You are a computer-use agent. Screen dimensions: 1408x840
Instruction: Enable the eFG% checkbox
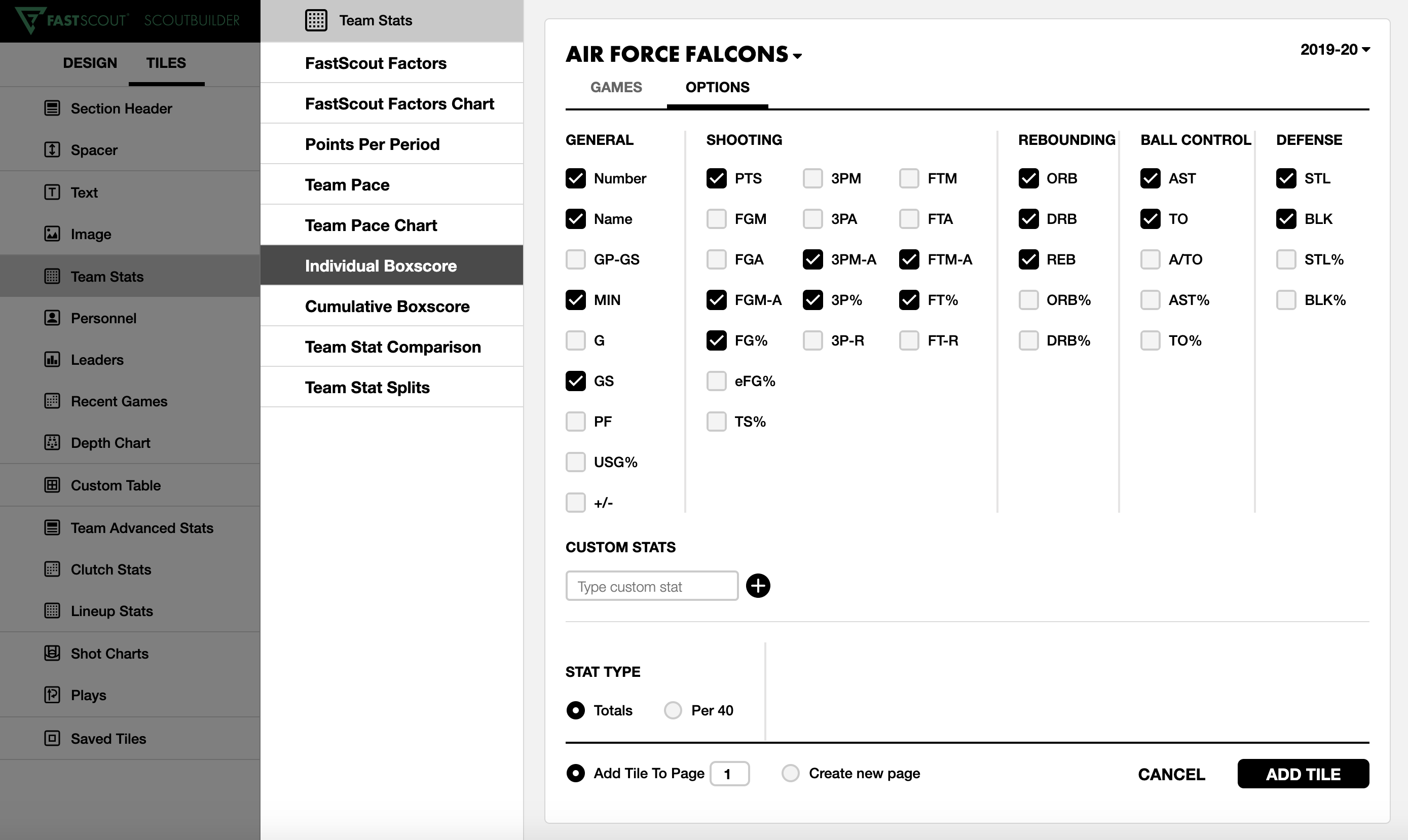(717, 381)
